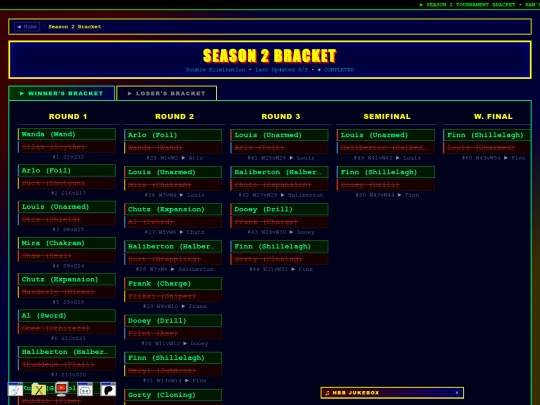Viewport: 540px width, 405px height.
Task: Select eliminated Wanda (Wand) in Round 2
Action: click(173, 148)
